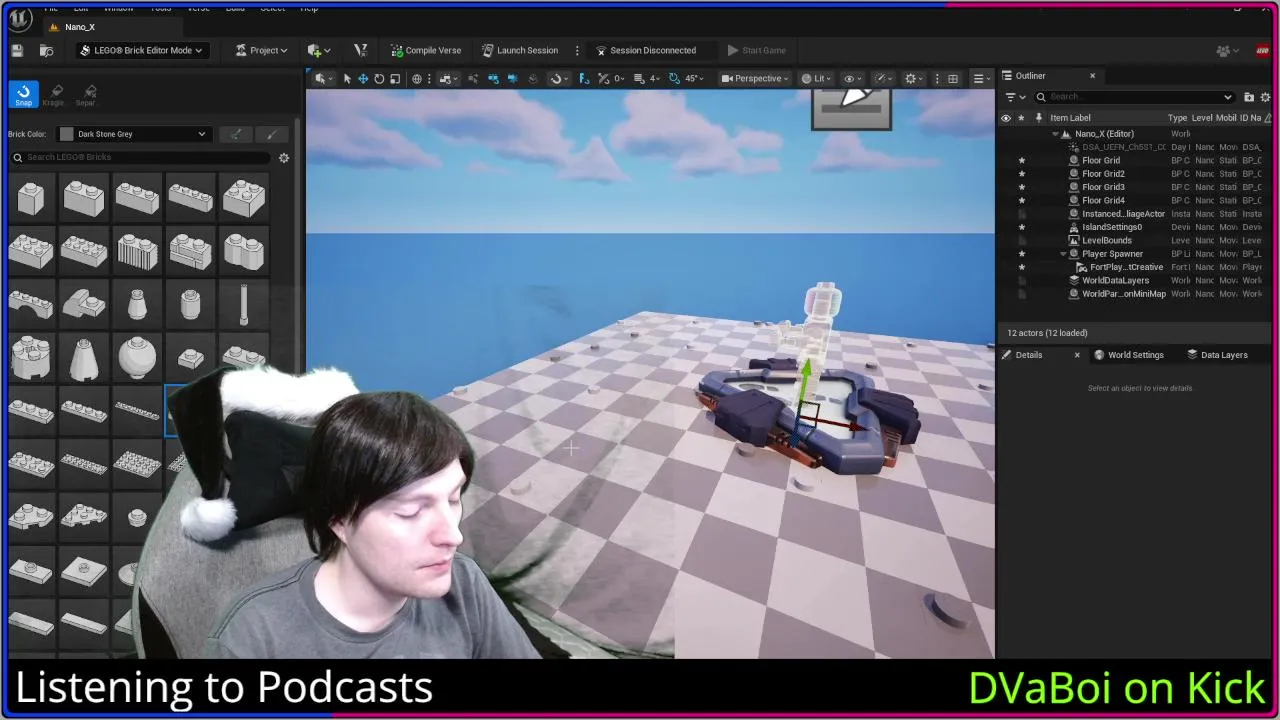
Task: Select LevelBounds in the Outliner
Action: [x=1107, y=240]
